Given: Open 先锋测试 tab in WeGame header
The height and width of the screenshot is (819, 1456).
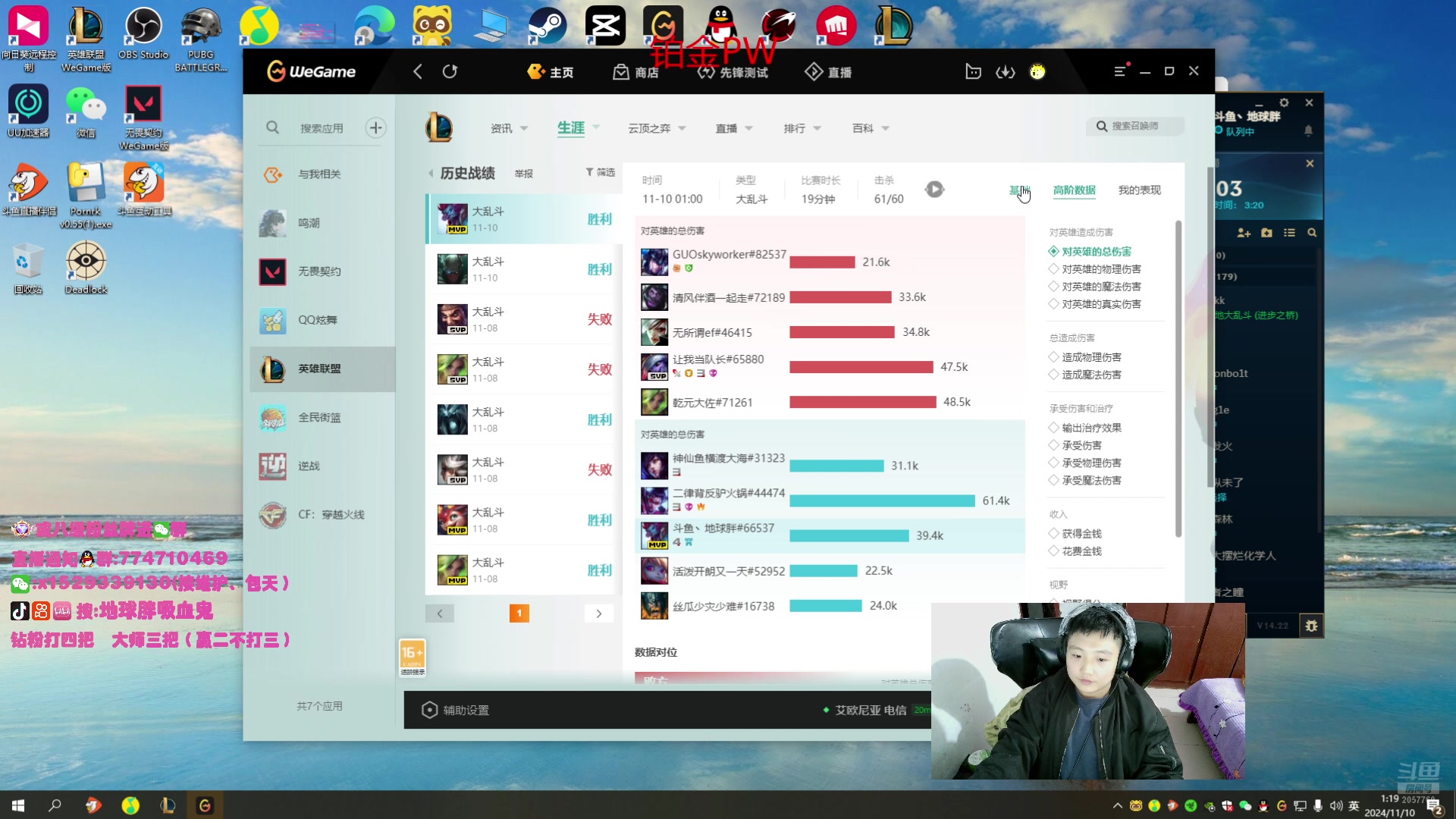Looking at the screenshot, I should [733, 72].
